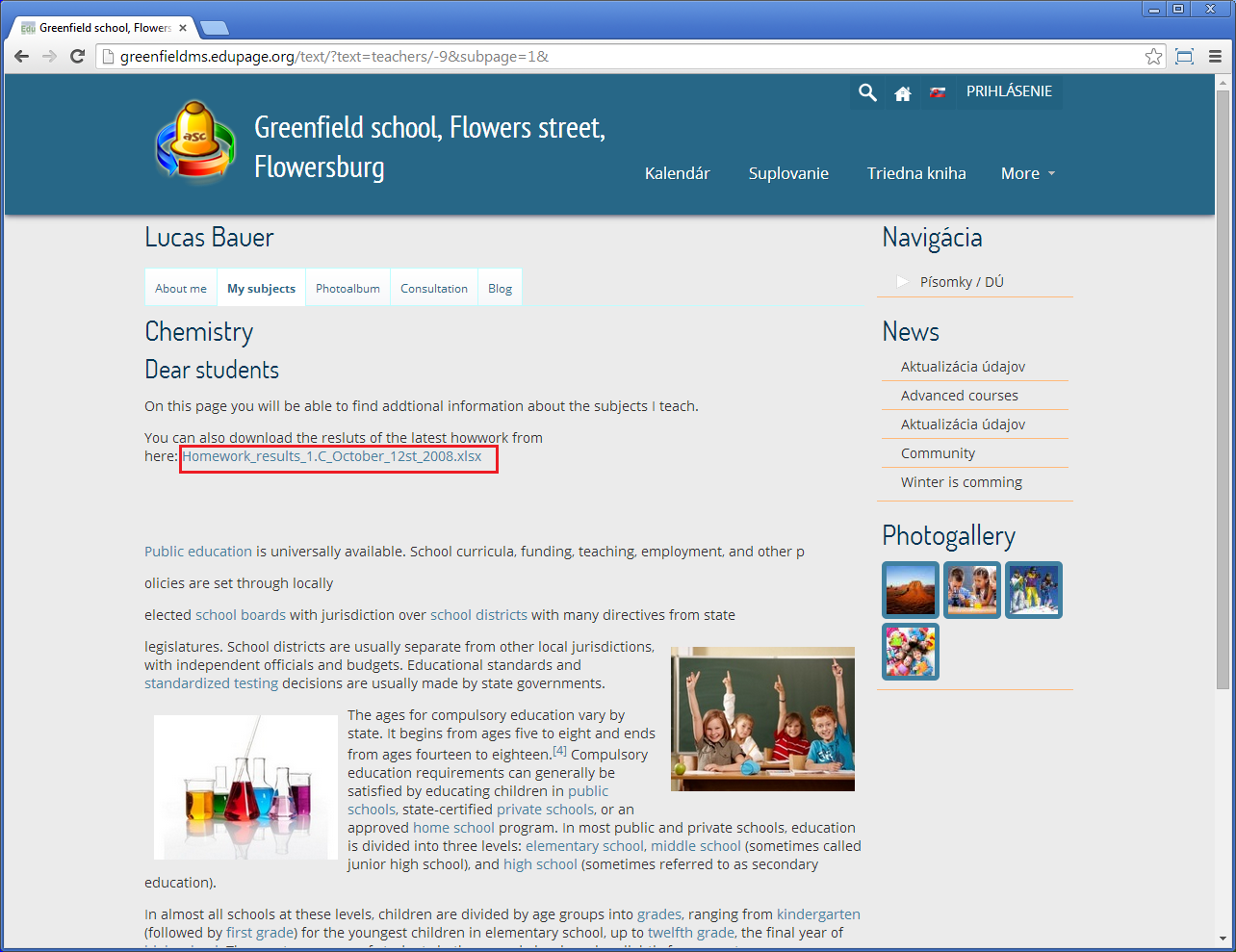Click the Greenfield school site title

click(429, 147)
